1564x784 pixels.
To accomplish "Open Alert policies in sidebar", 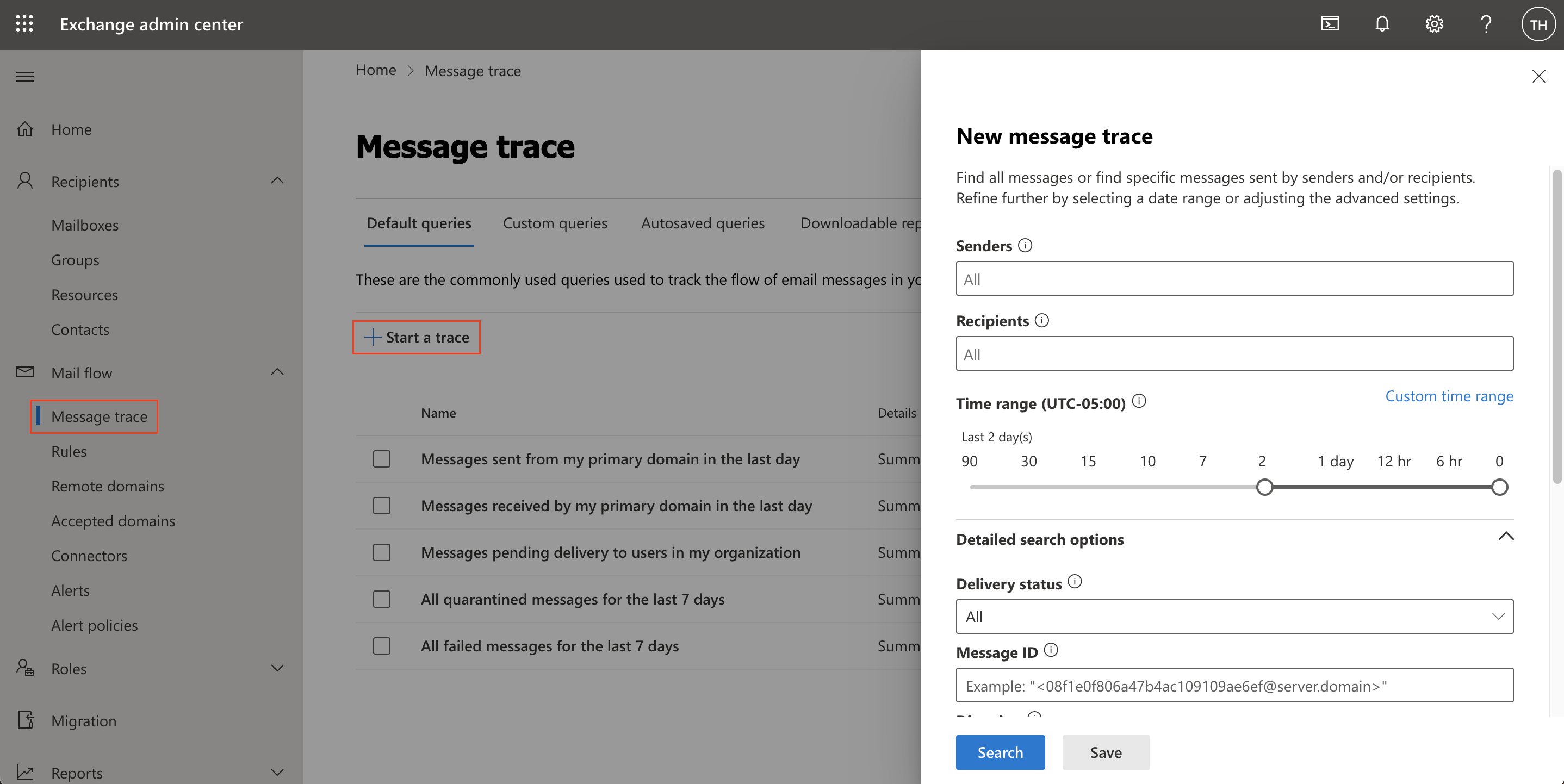I will [94, 625].
